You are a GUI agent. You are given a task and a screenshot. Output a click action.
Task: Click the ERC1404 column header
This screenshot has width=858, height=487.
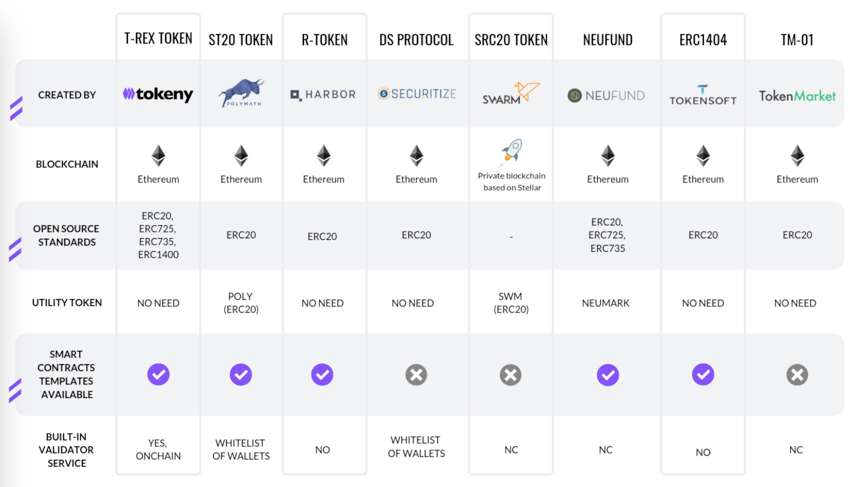pos(703,40)
